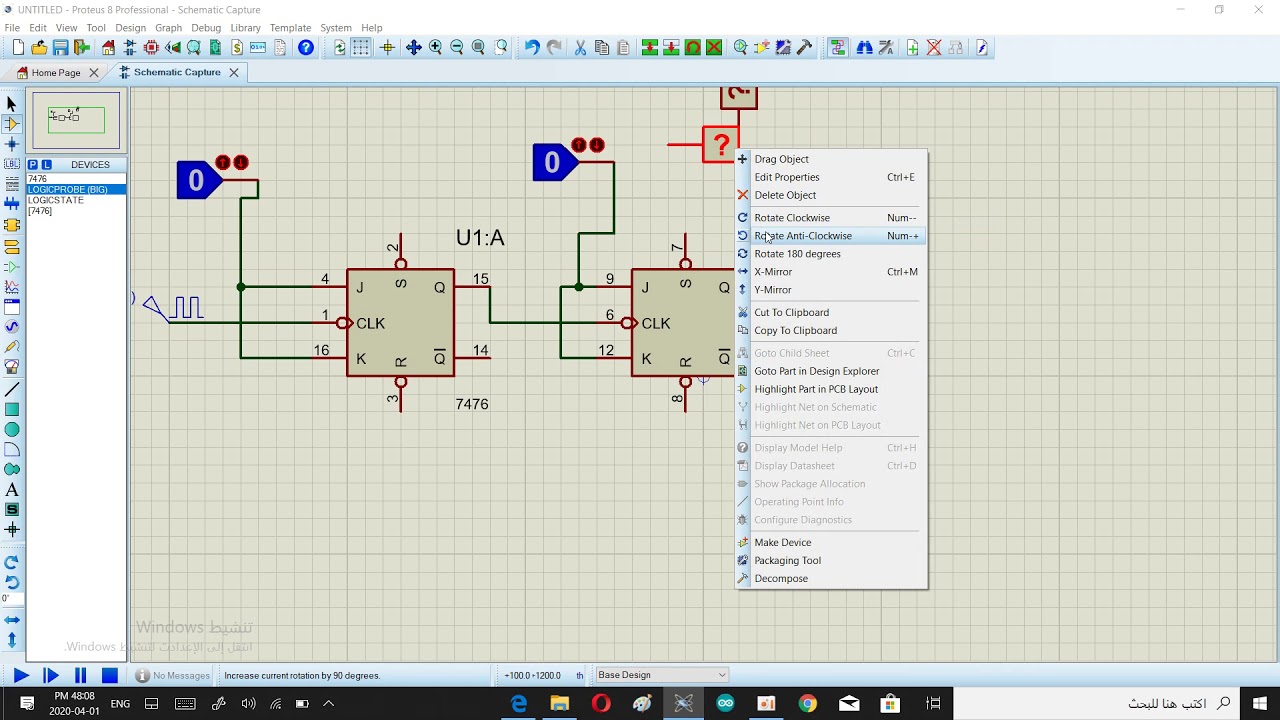Viewport: 1280px width, 720px height.
Task: Select the Selection Mode arrow tool
Action: point(12,104)
